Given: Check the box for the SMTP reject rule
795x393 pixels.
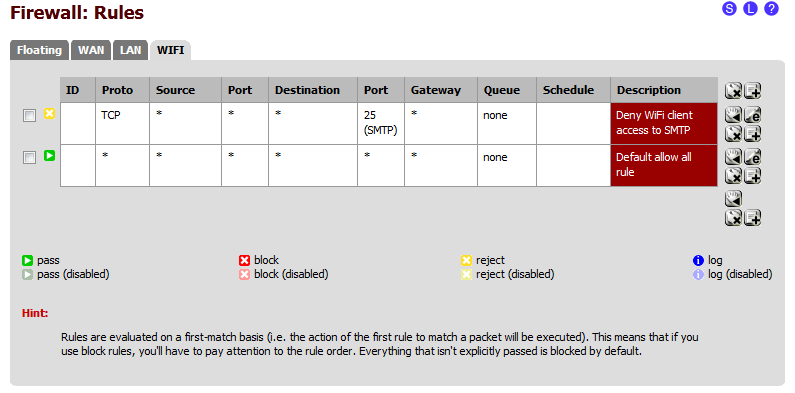Looking at the screenshot, I should [29, 116].
